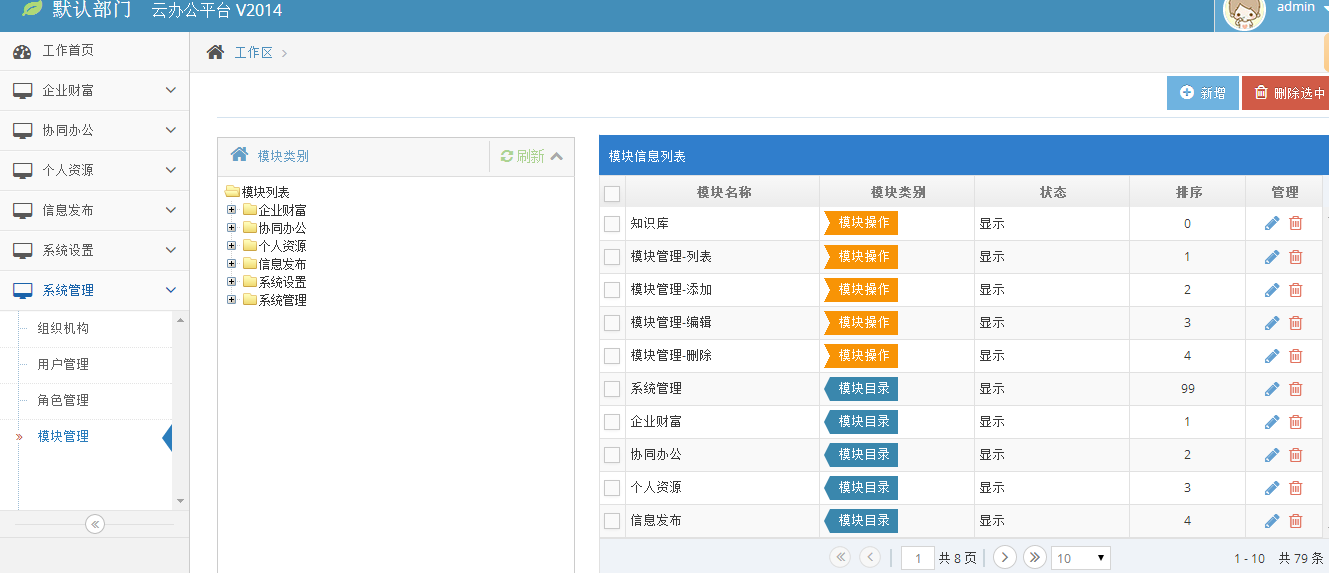Click the 刷新 refresh button
Viewport: 1329px width, 573px height.
tap(522, 156)
